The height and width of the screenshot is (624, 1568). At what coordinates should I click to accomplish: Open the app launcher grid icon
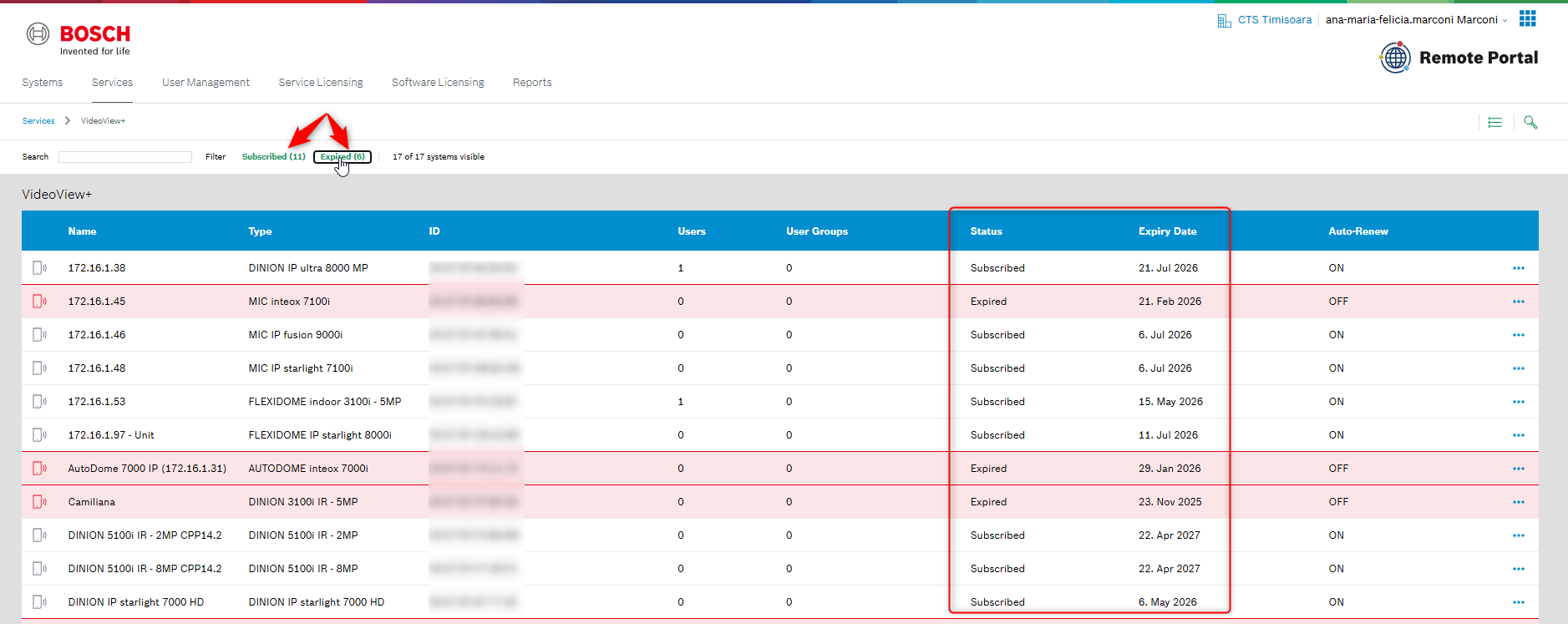pos(1527,19)
